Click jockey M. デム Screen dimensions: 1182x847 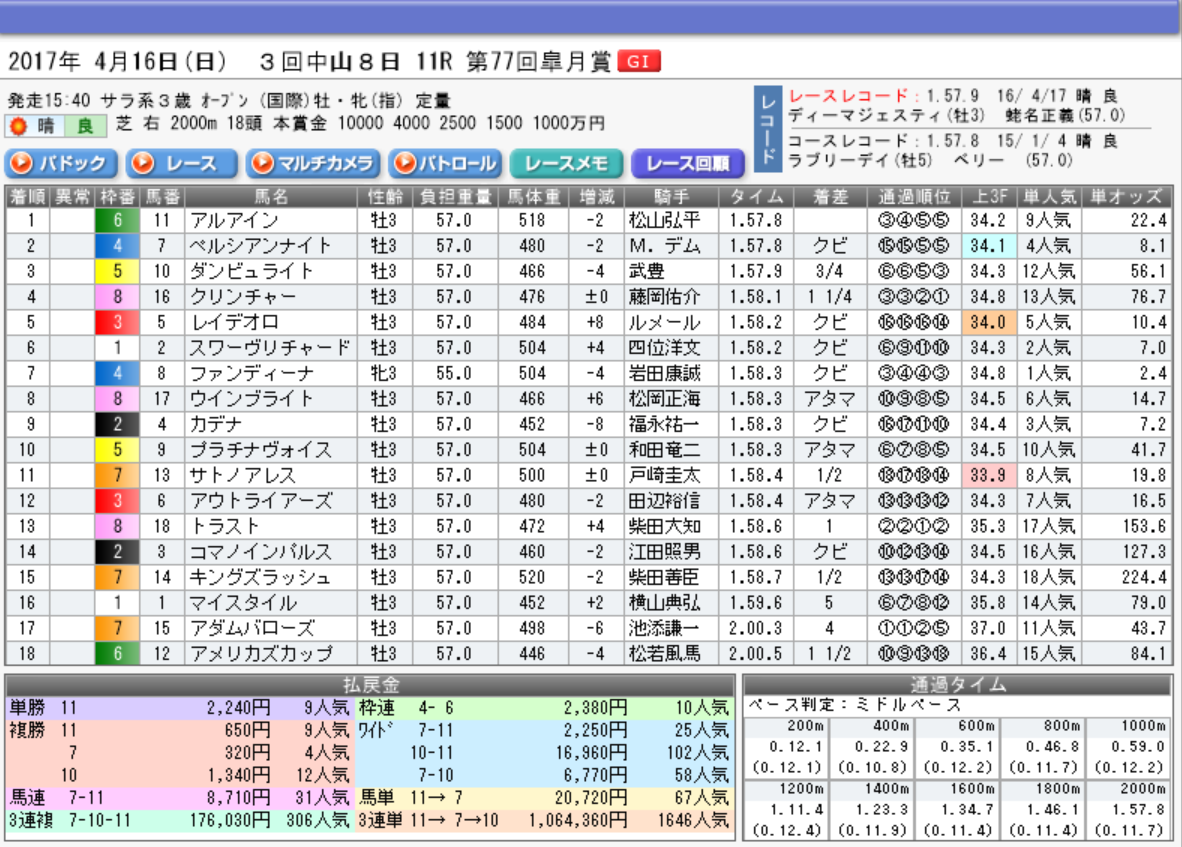click(664, 246)
